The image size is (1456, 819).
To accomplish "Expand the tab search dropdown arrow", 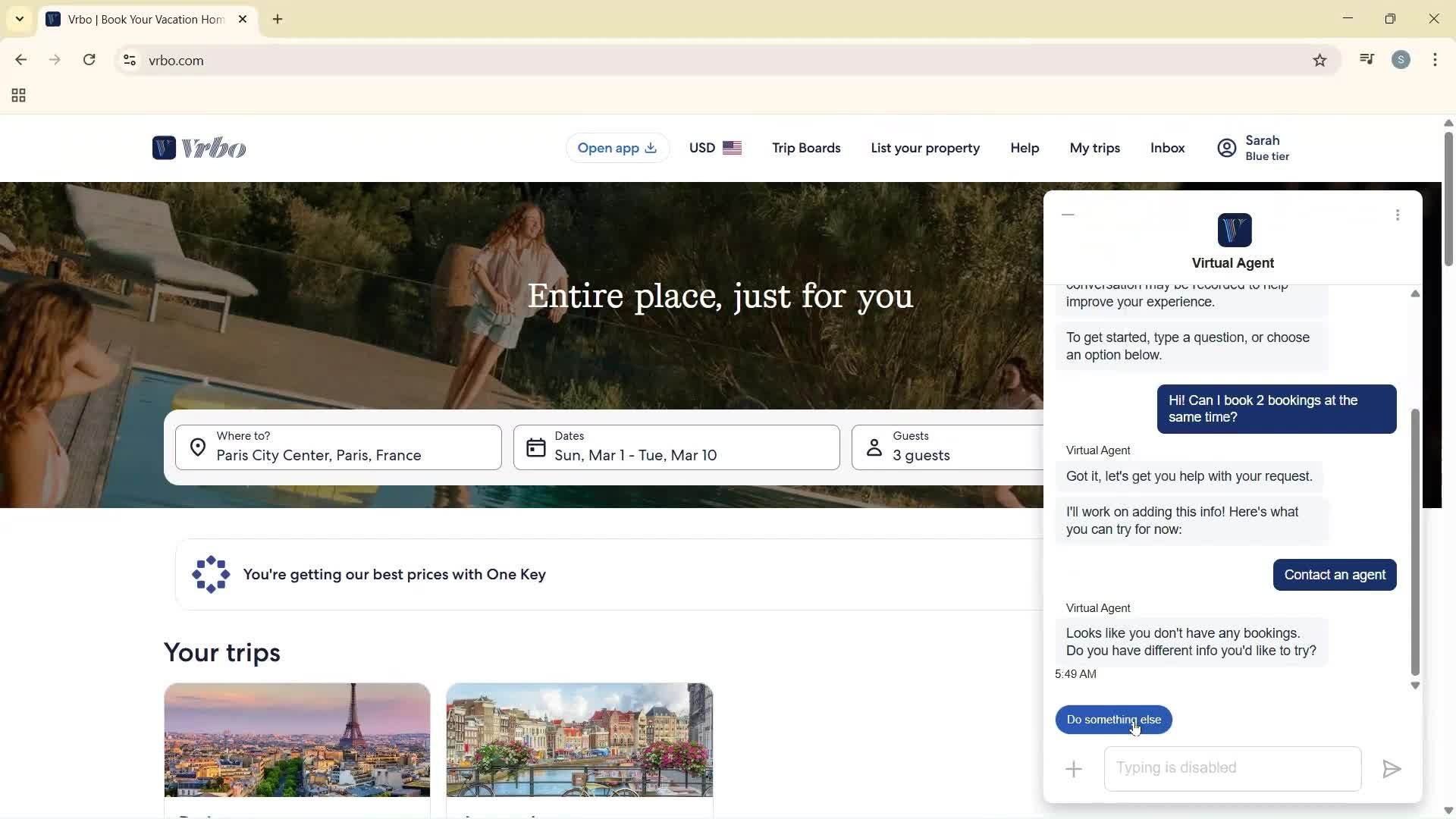I will click(20, 19).
